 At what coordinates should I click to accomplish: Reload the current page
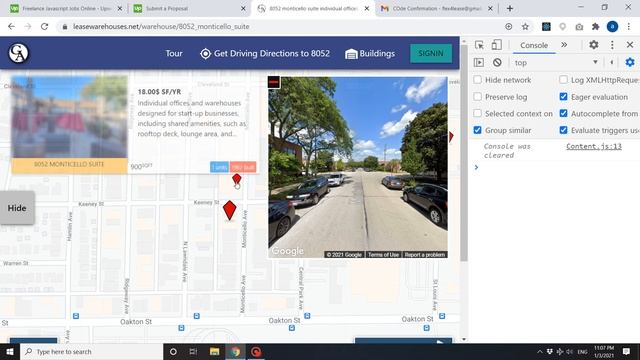[x=44, y=27]
